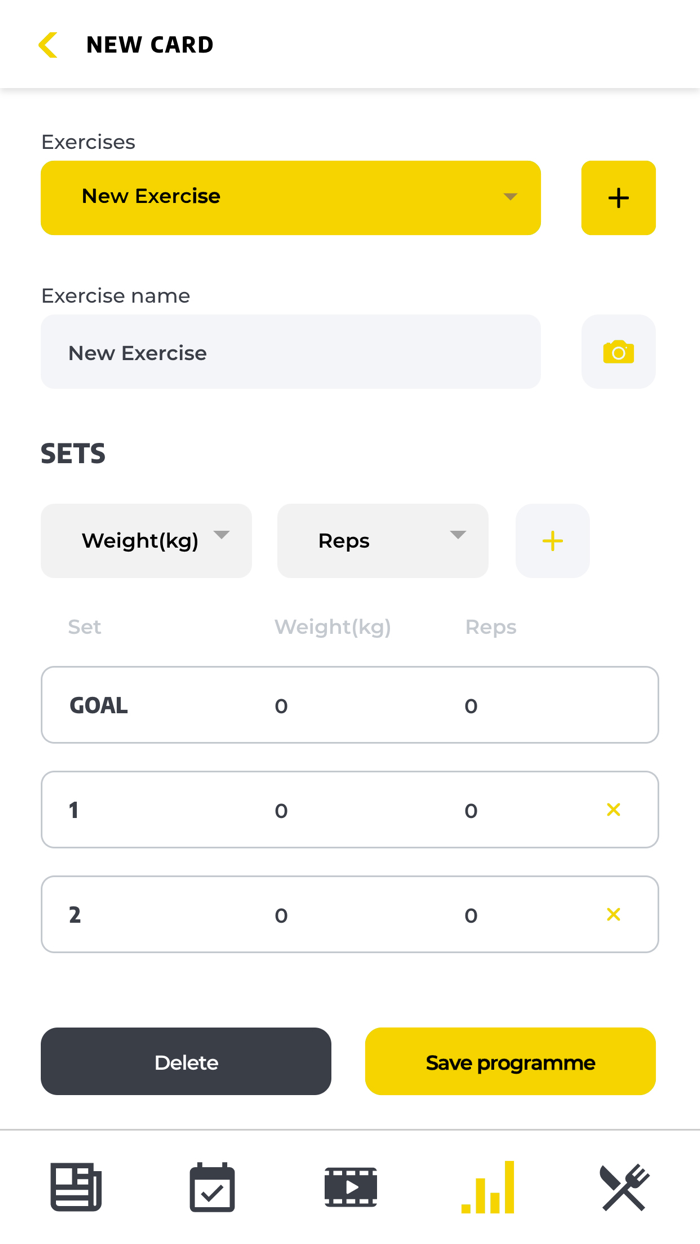Select the calendar checkmark icon
Screen dimensions: 700x1244
[212, 1186]
